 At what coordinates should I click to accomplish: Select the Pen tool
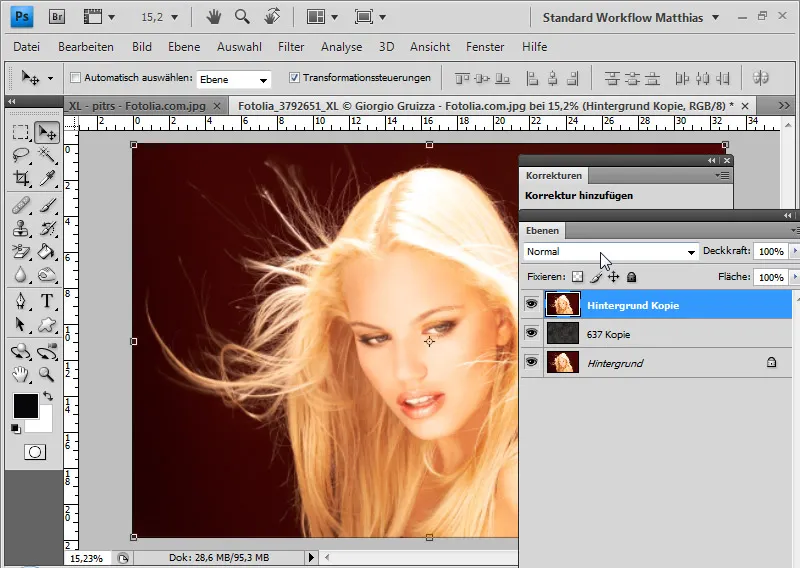tap(20, 301)
